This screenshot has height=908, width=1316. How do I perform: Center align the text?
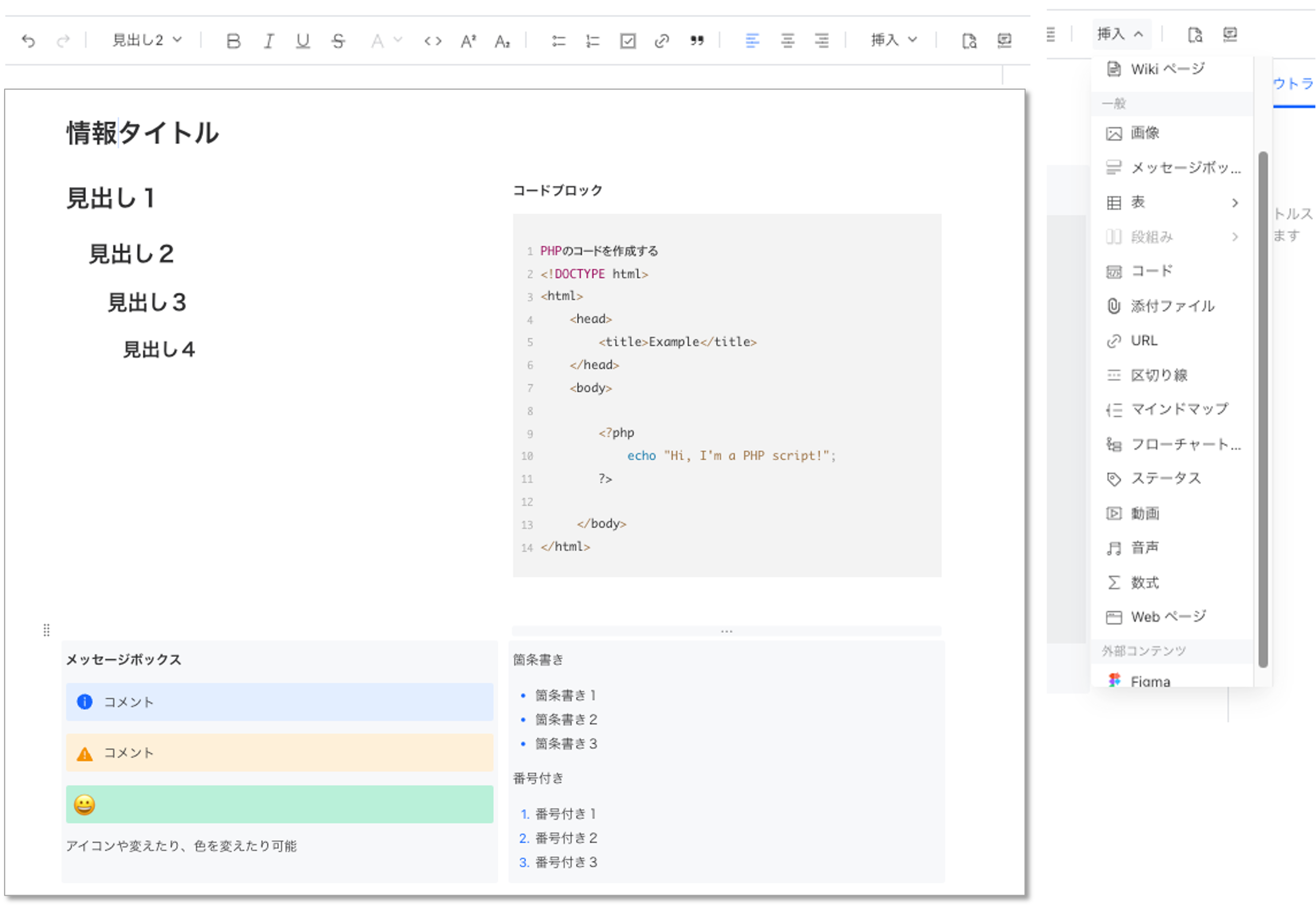pos(787,41)
